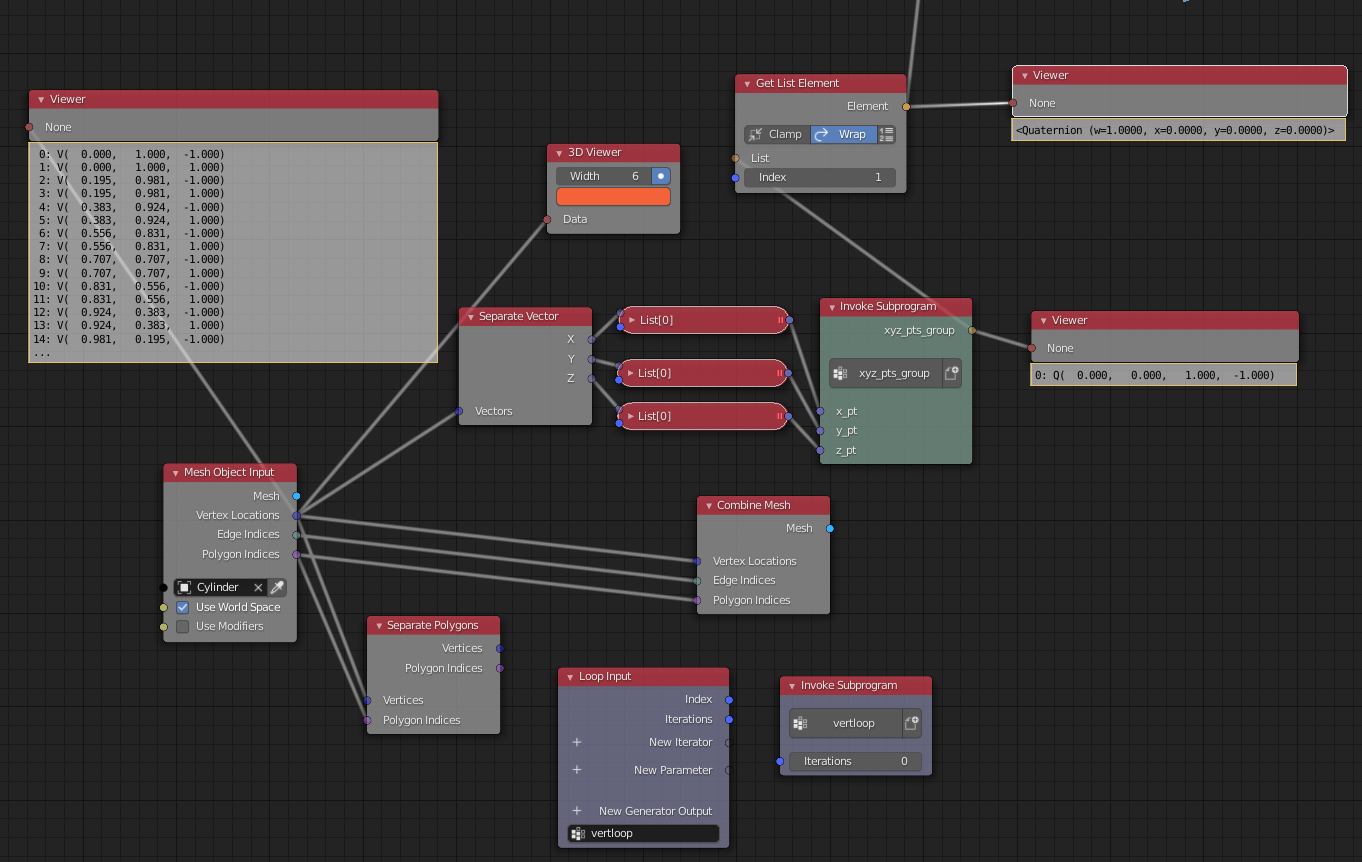Screen dimensions: 1362x862
Task: Create new subprogram next to vertloop selector
Action: click(x=911, y=723)
